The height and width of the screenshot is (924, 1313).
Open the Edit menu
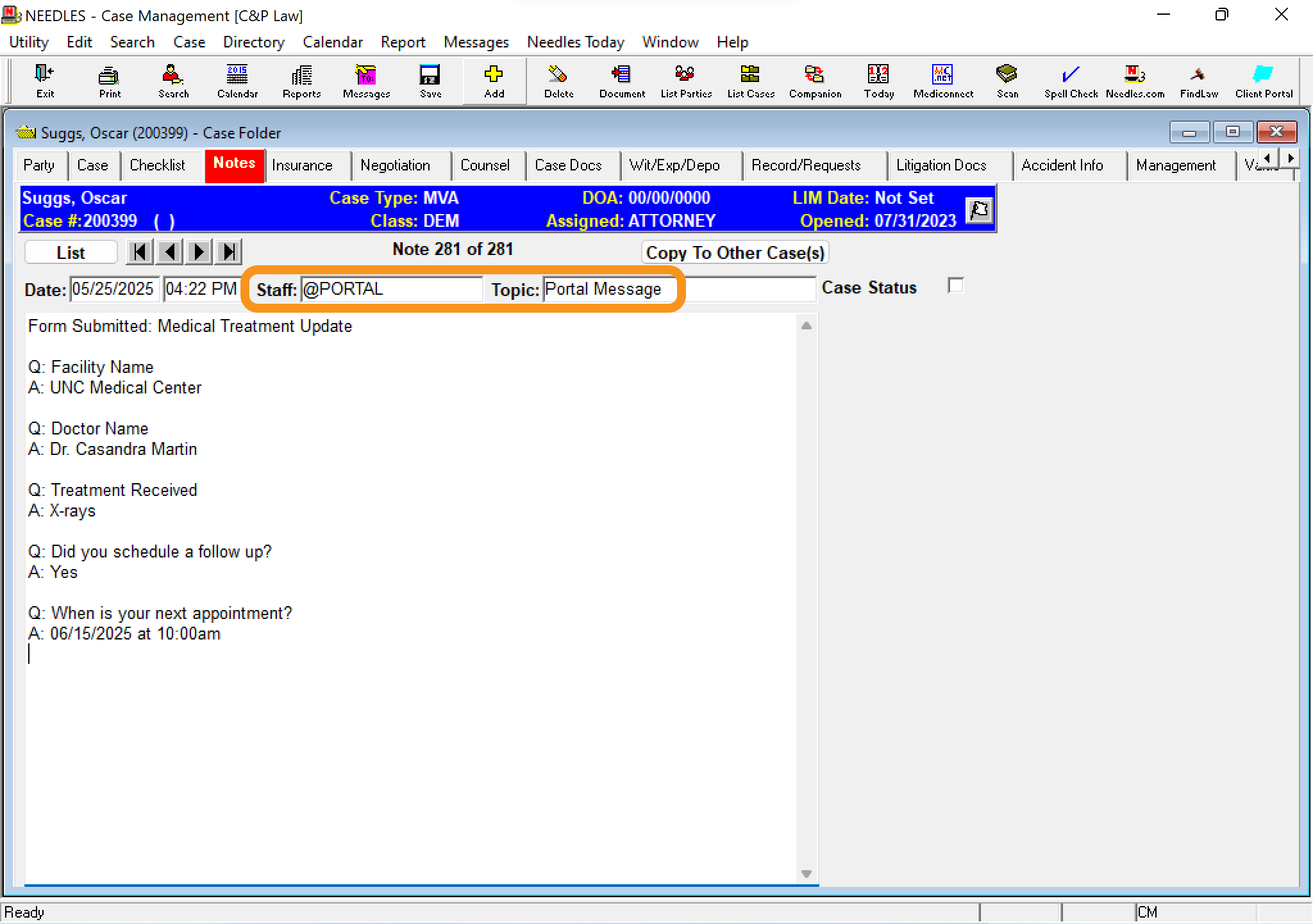click(79, 42)
